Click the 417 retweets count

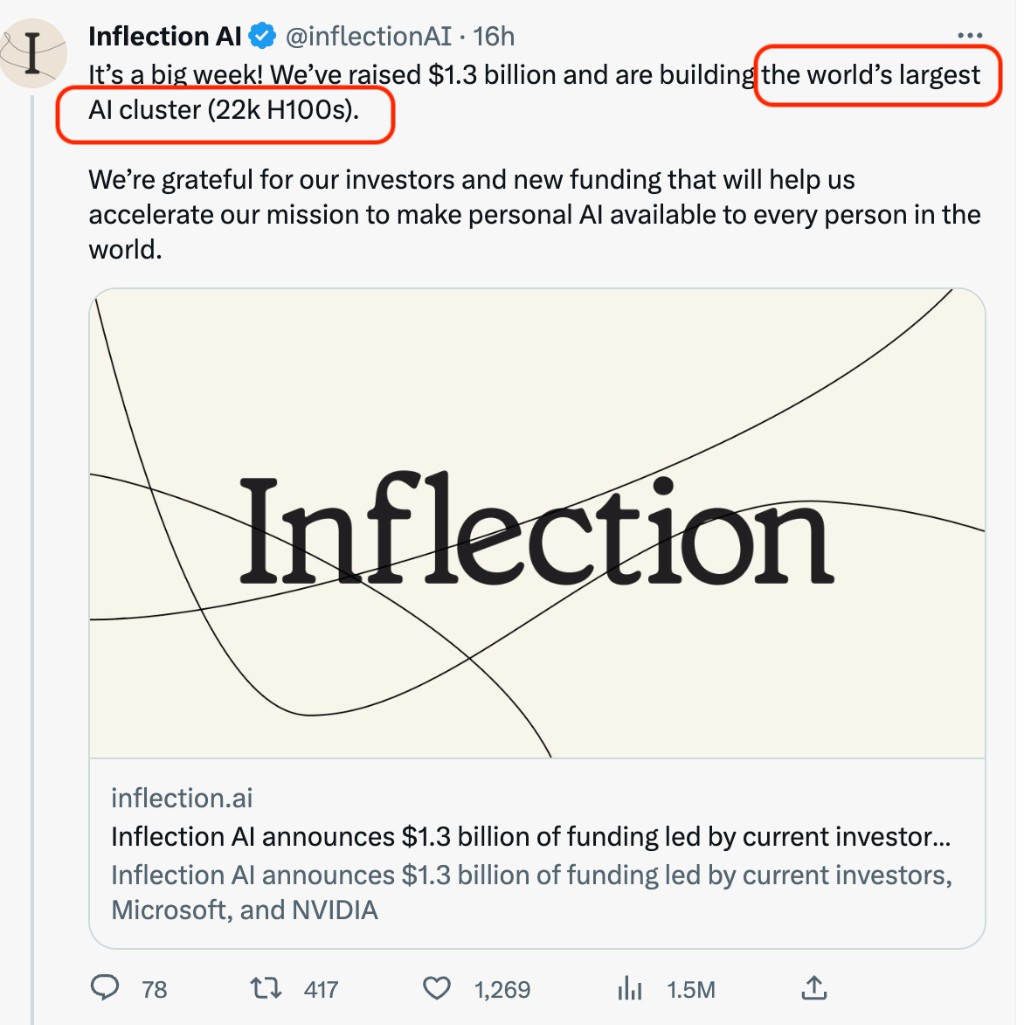(x=320, y=990)
